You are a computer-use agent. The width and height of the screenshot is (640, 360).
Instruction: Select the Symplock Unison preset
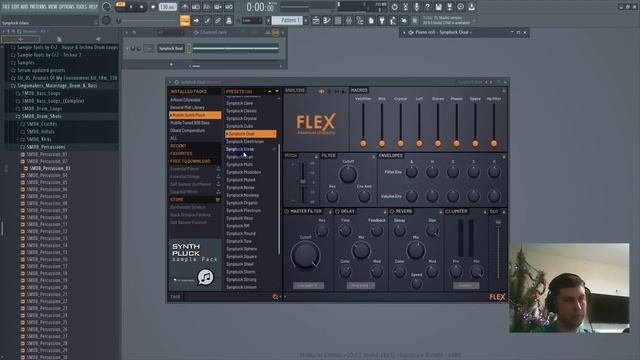coord(242,287)
